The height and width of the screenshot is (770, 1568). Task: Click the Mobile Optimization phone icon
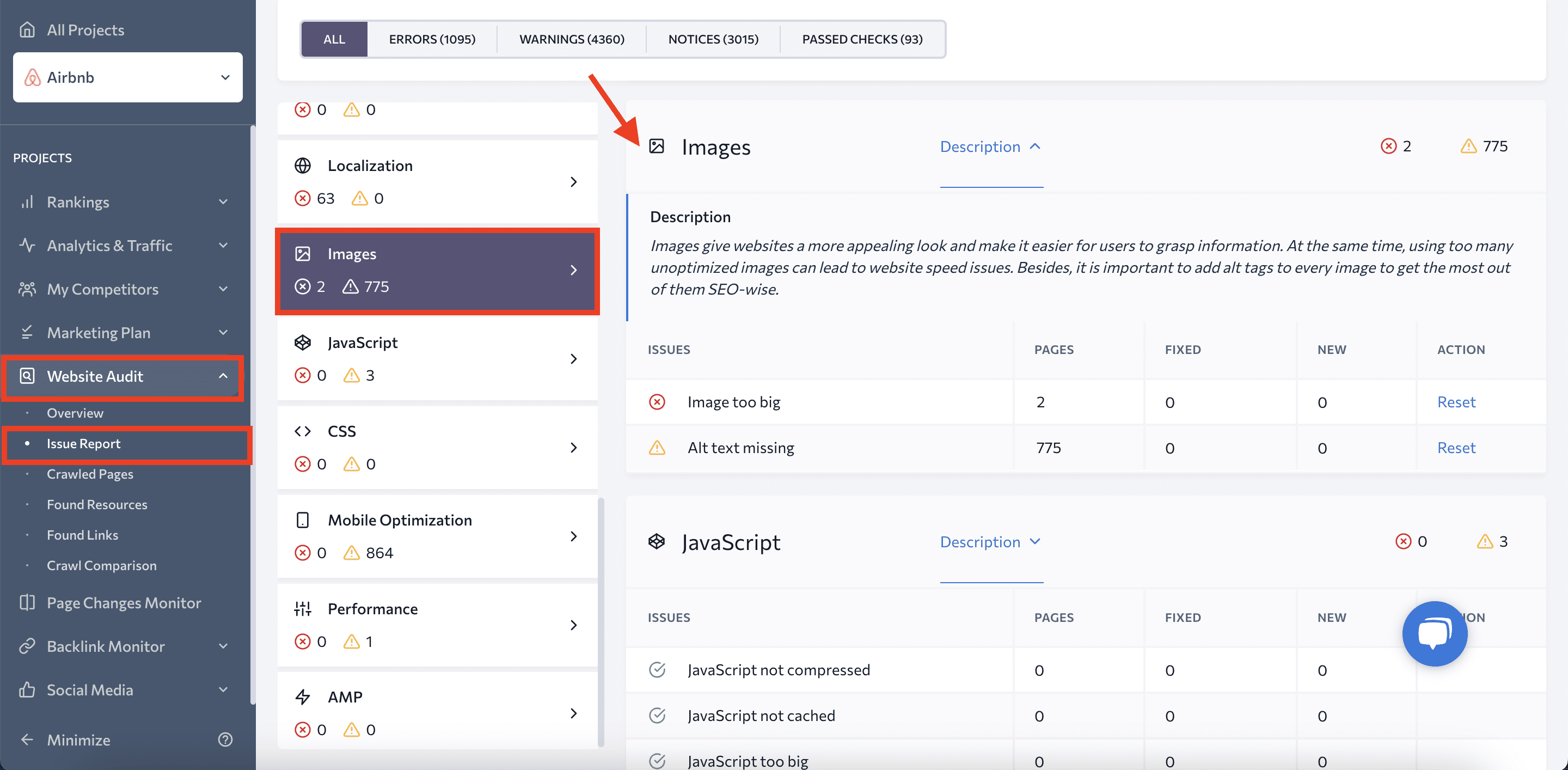click(x=303, y=520)
